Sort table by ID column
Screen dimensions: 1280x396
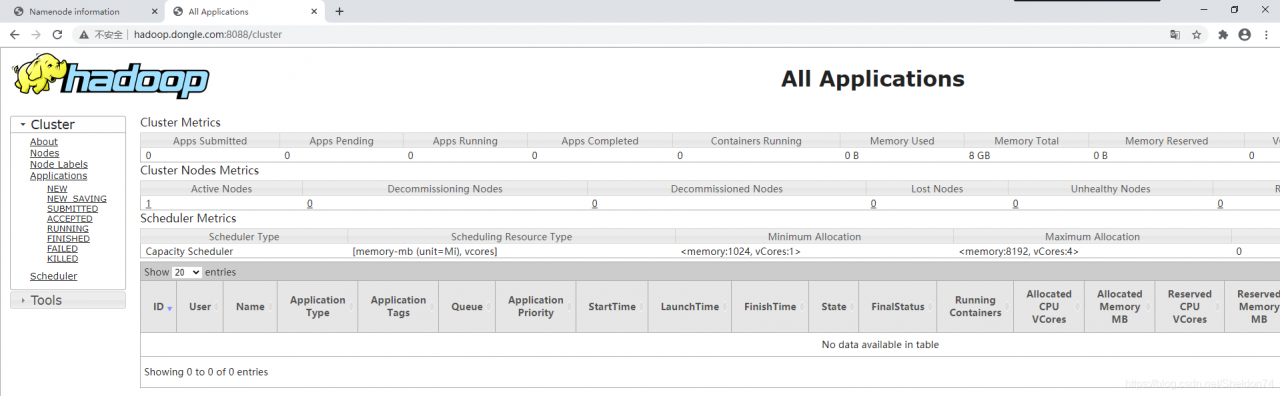160,307
